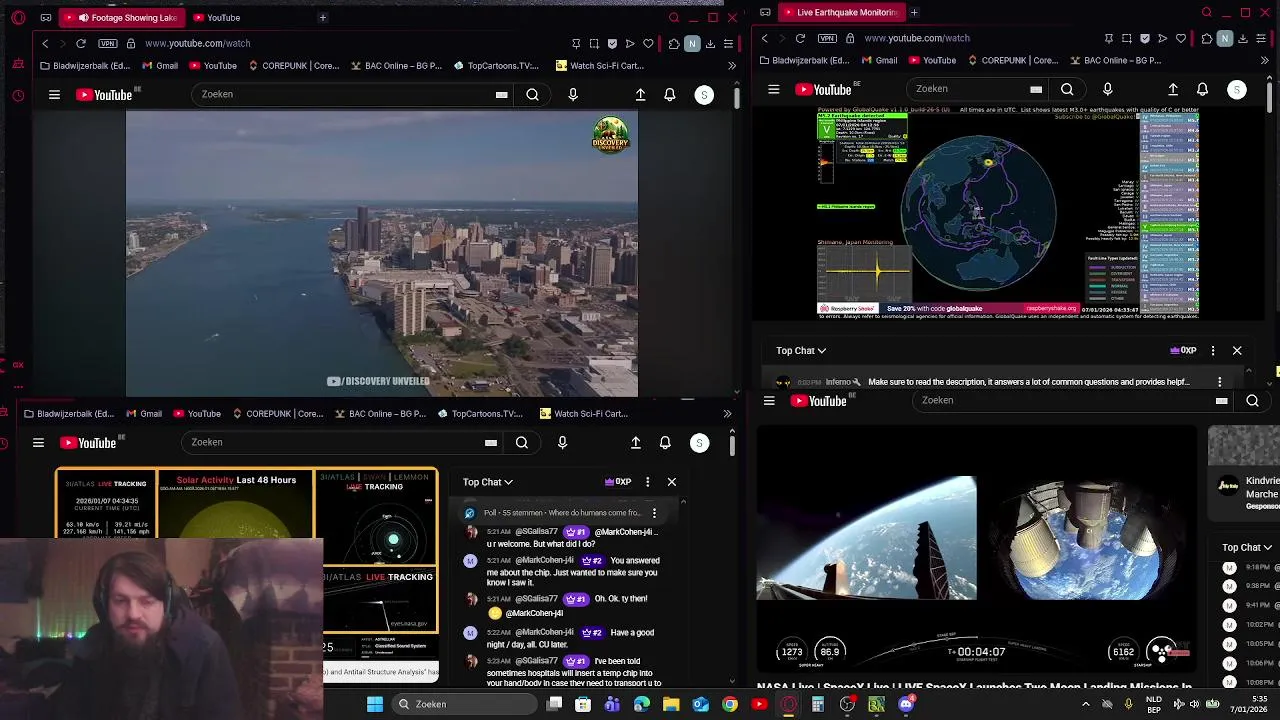This screenshot has height=720, width=1280.
Task: Switch to the Footage Showing Lake tab
Action: coord(123,17)
